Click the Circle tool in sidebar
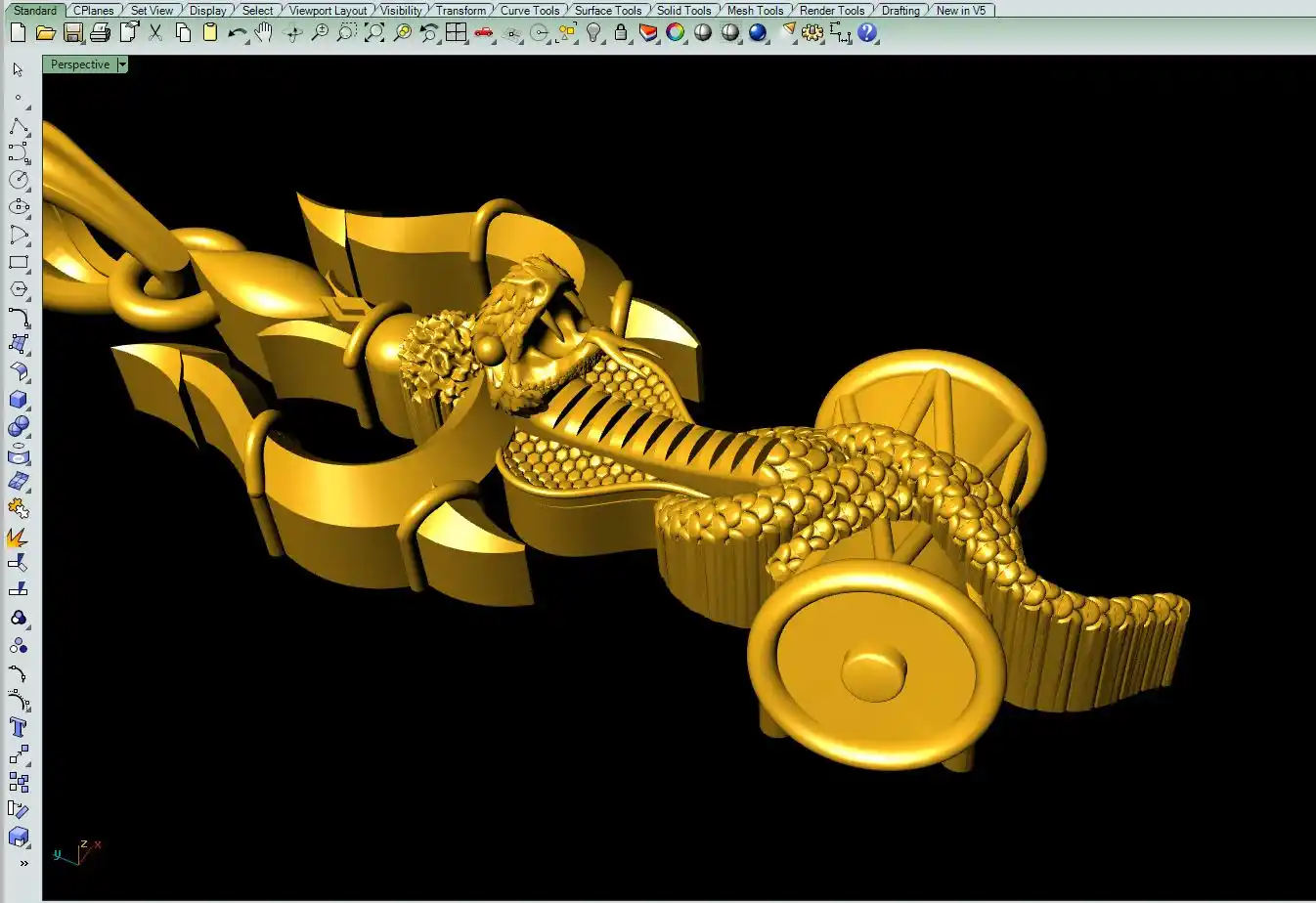The height and width of the screenshot is (903, 1316). coord(19,180)
